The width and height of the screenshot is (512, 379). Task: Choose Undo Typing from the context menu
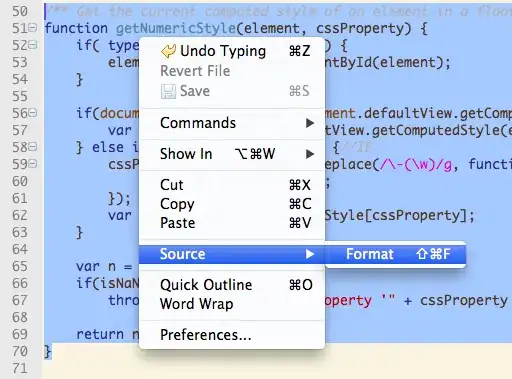pos(232,51)
